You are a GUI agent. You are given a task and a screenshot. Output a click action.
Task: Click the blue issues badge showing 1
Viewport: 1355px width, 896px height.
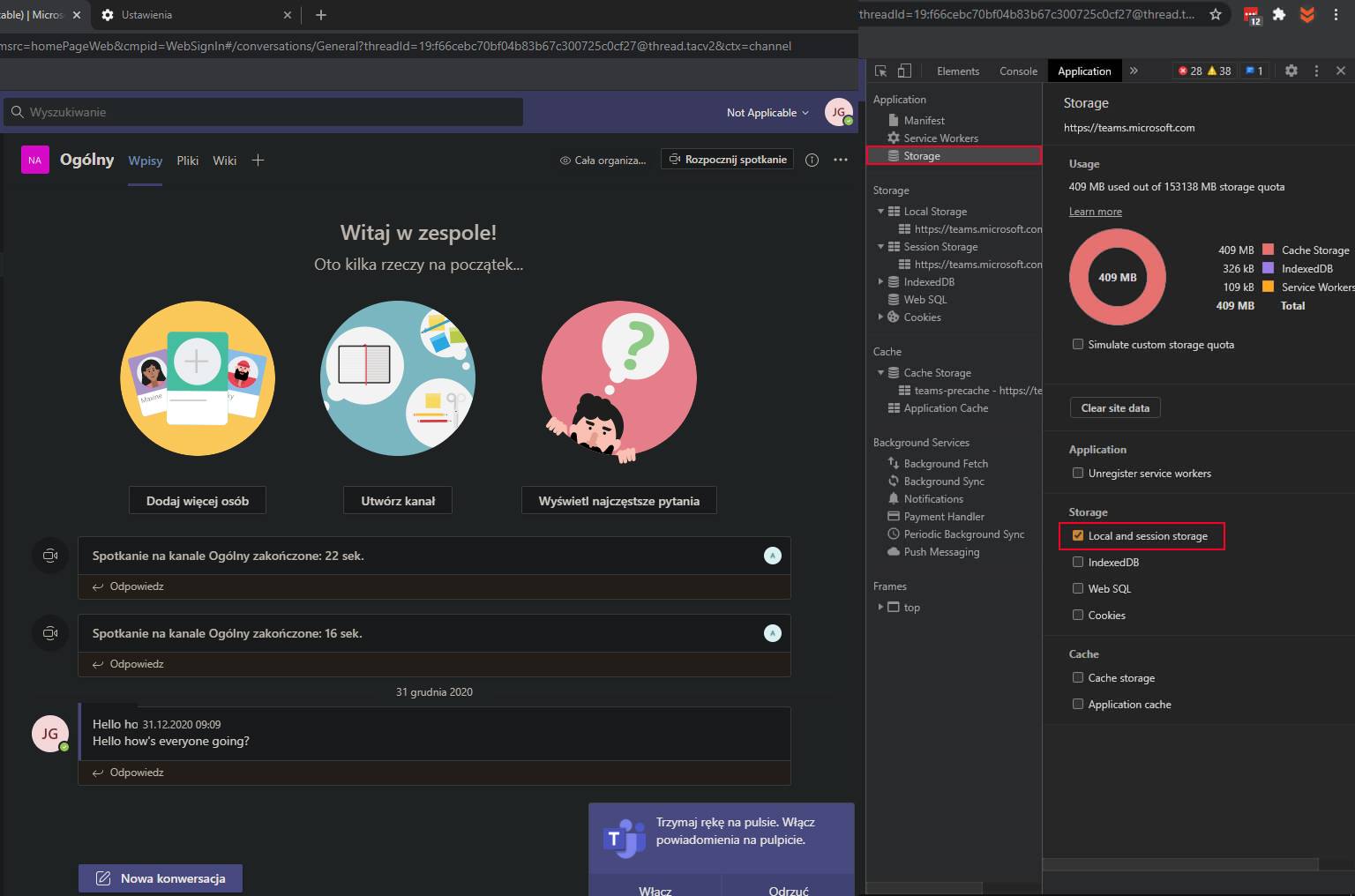click(1254, 71)
